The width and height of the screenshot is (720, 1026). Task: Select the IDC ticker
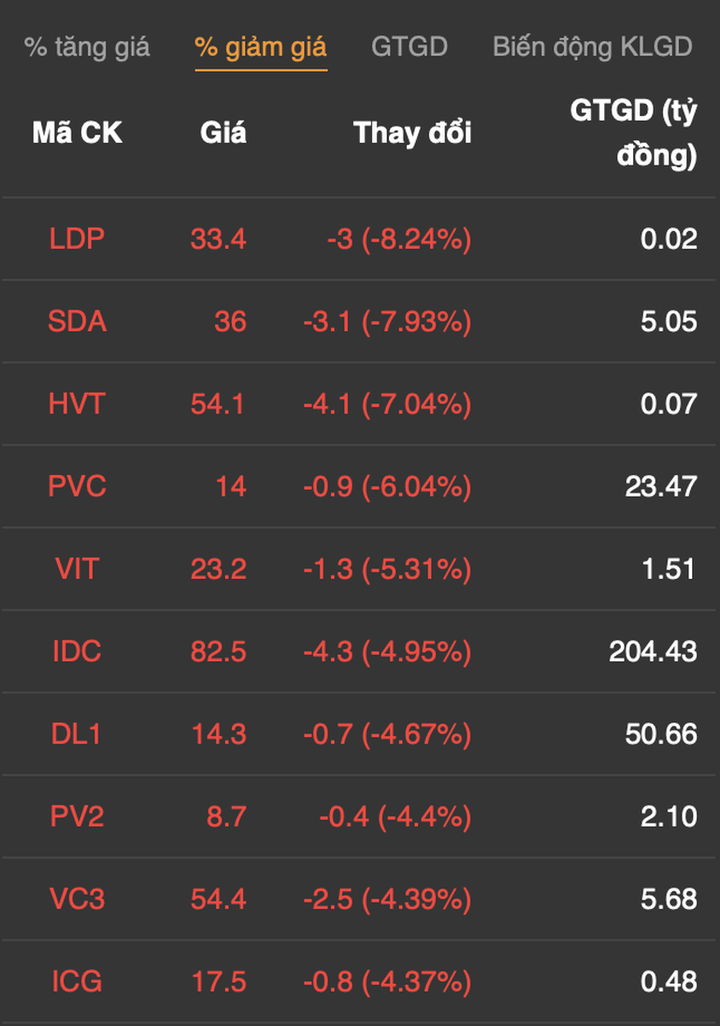pos(77,652)
